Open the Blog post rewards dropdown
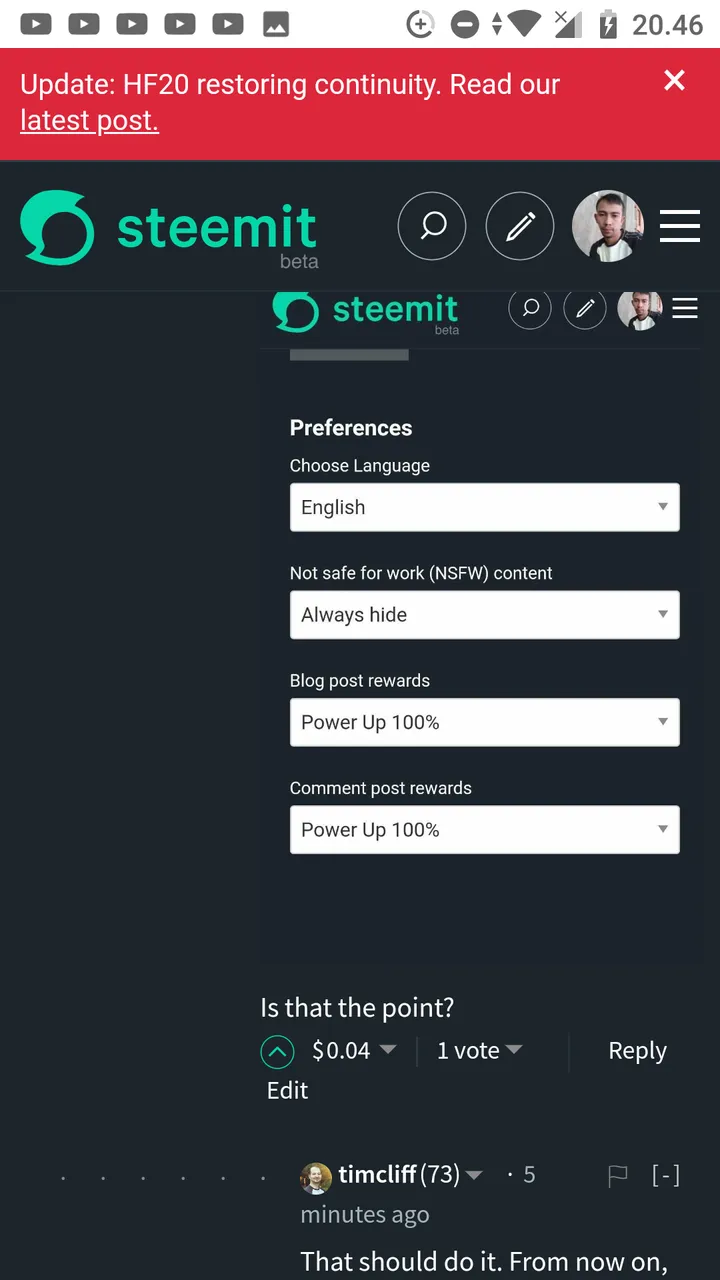The width and height of the screenshot is (720, 1280). click(x=485, y=722)
